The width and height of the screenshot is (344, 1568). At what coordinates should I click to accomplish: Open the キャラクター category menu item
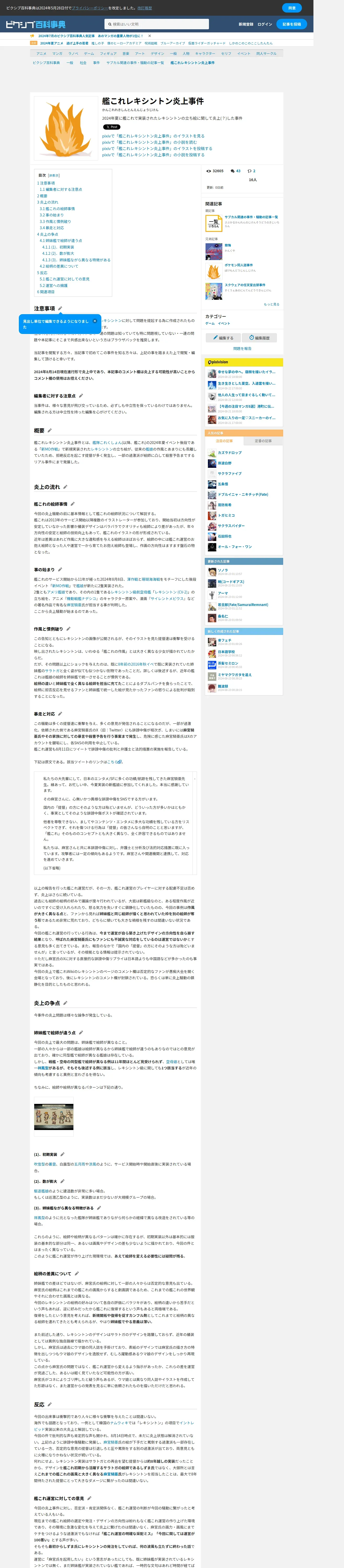[x=205, y=54]
